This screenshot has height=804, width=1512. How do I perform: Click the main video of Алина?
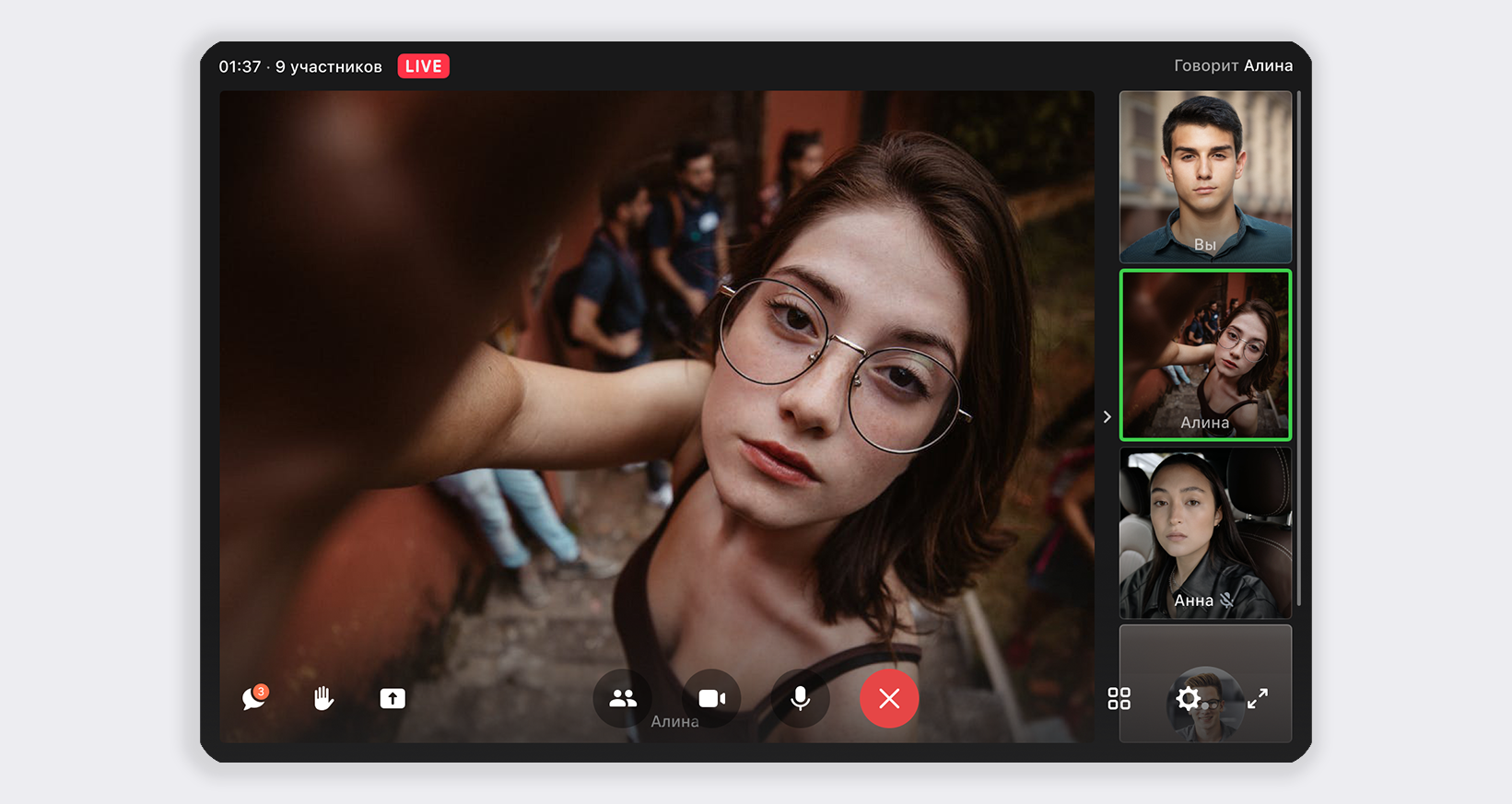point(656,387)
